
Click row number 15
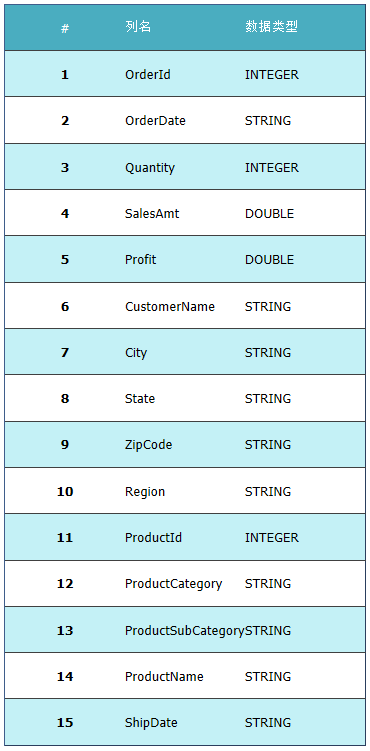coord(65,723)
